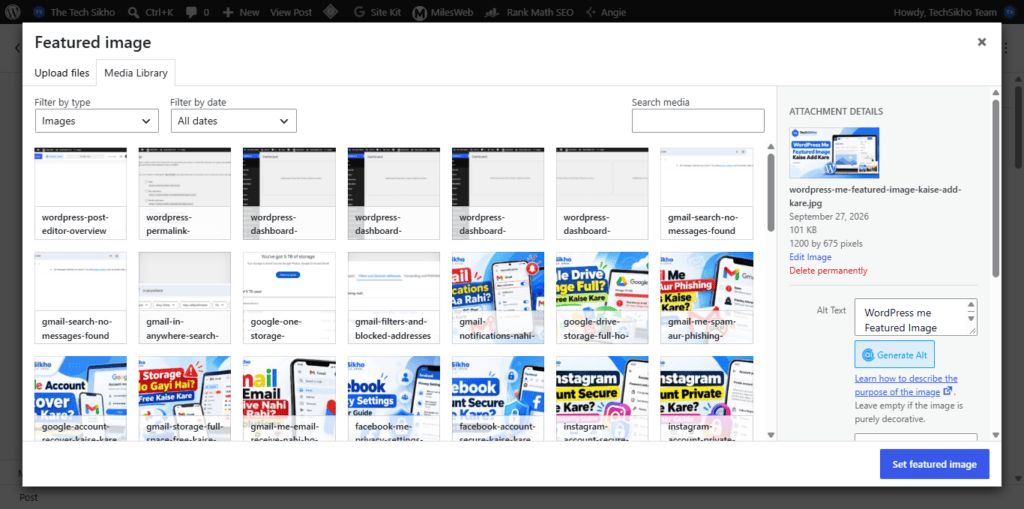Click the filename wordpress-me-featured-image-kaise-add-kare.jpg

click(x=875, y=195)
